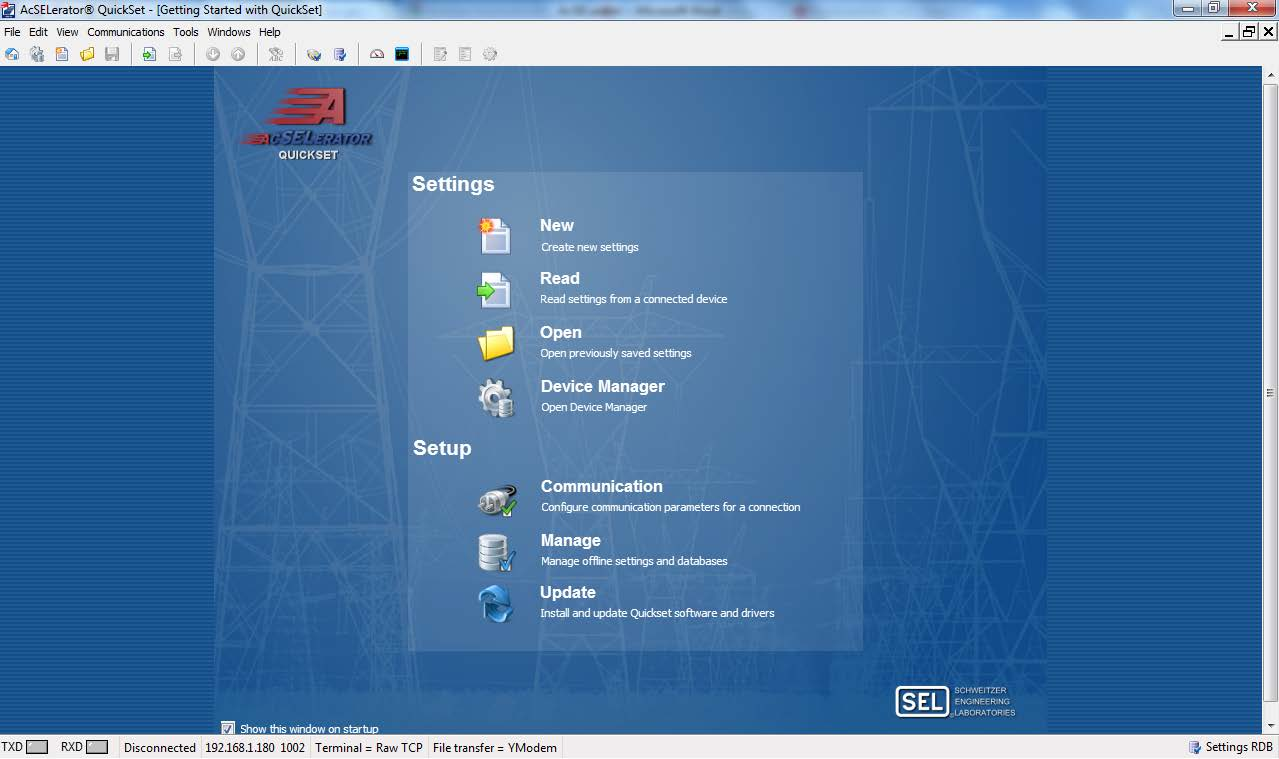Click the Save floppy disk toolbar icon
1279x759 pixels.
click(112, 54)
